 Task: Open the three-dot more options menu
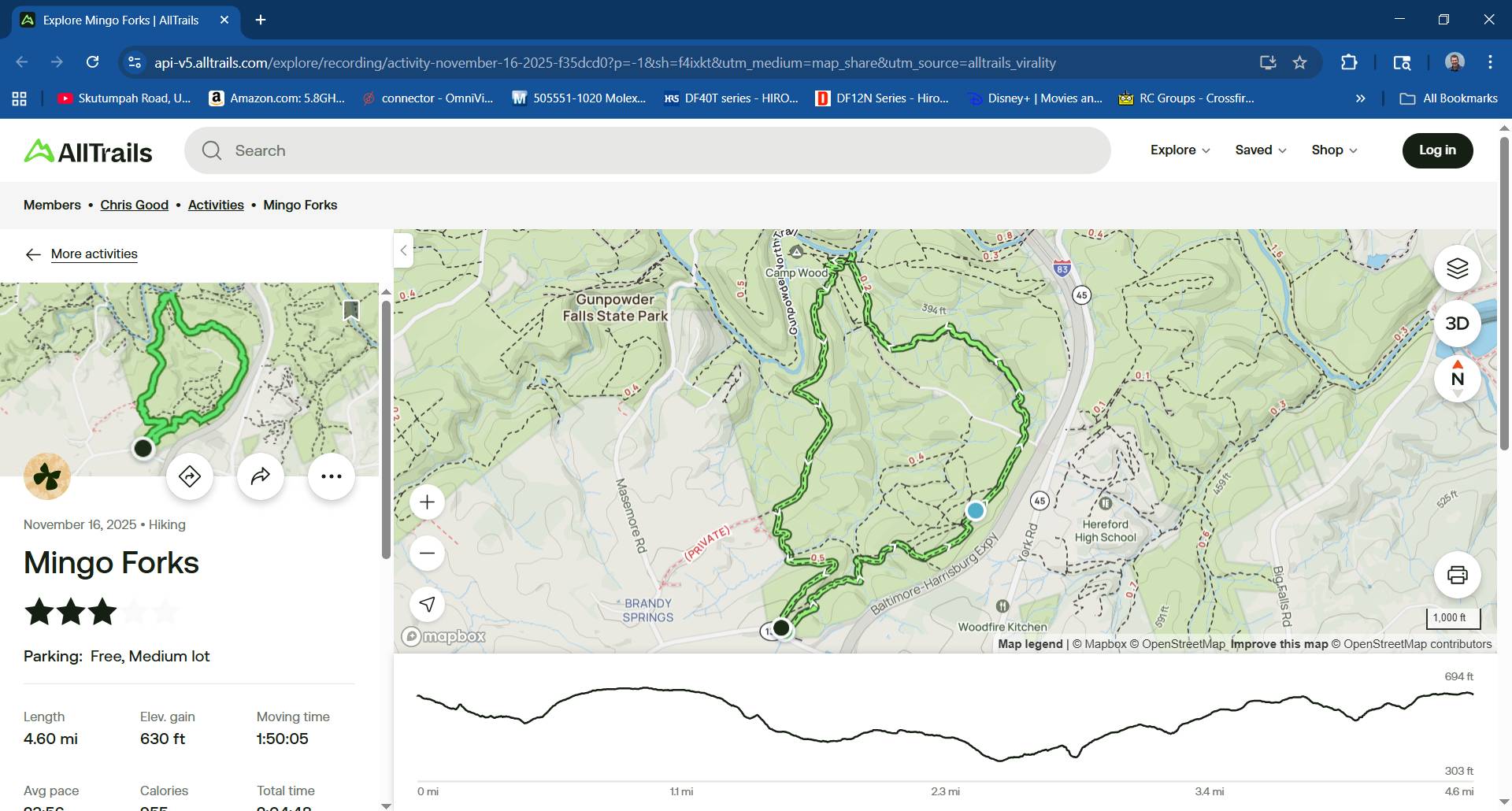pyautogui.click(x=332, y=476)
